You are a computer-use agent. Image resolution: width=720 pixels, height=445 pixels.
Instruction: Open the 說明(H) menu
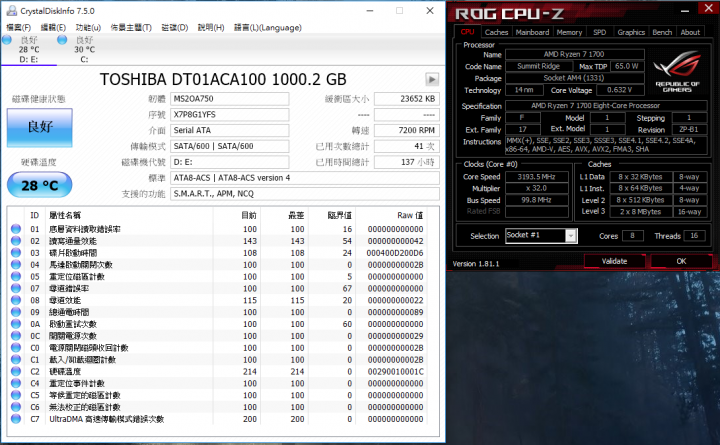point(211,28)
